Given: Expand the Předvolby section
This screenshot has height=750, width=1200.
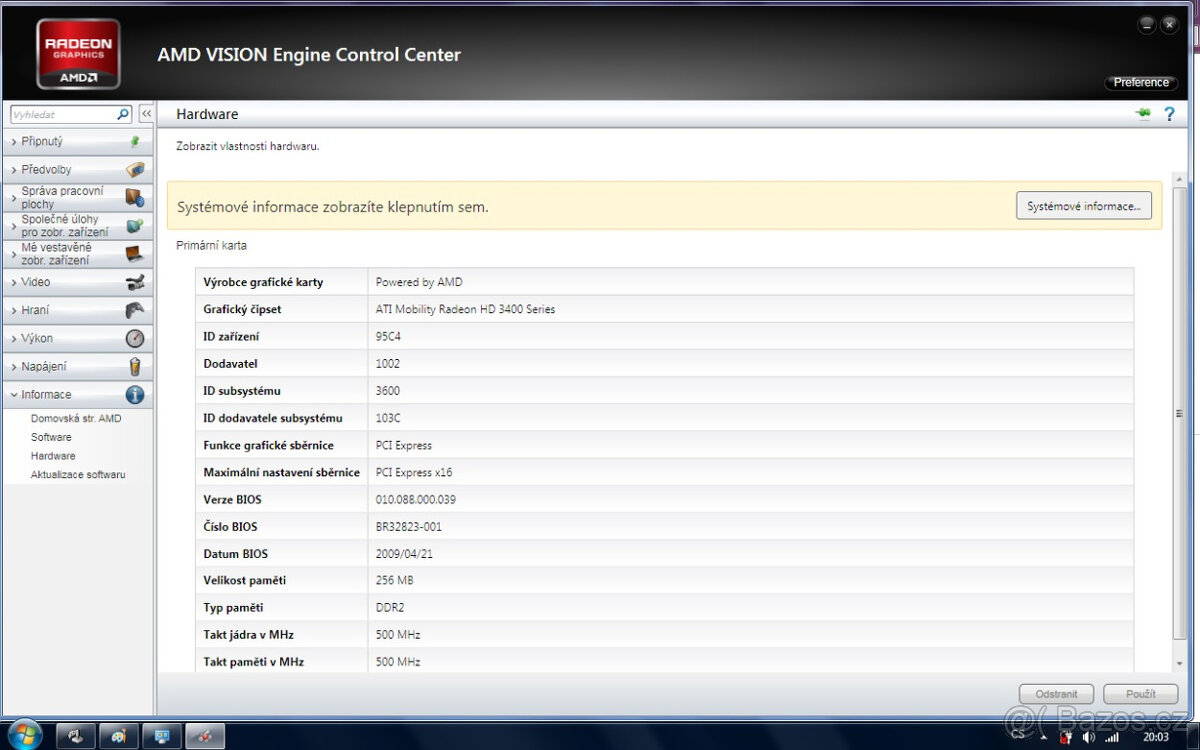Looking at the screenshot, I should click(x=47, y=170).
